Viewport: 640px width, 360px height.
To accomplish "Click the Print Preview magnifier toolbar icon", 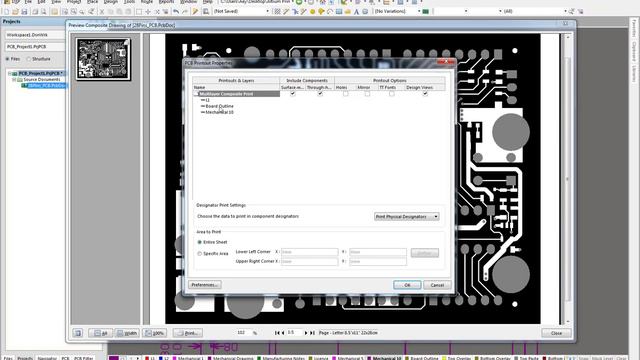I will coord(43,12).
